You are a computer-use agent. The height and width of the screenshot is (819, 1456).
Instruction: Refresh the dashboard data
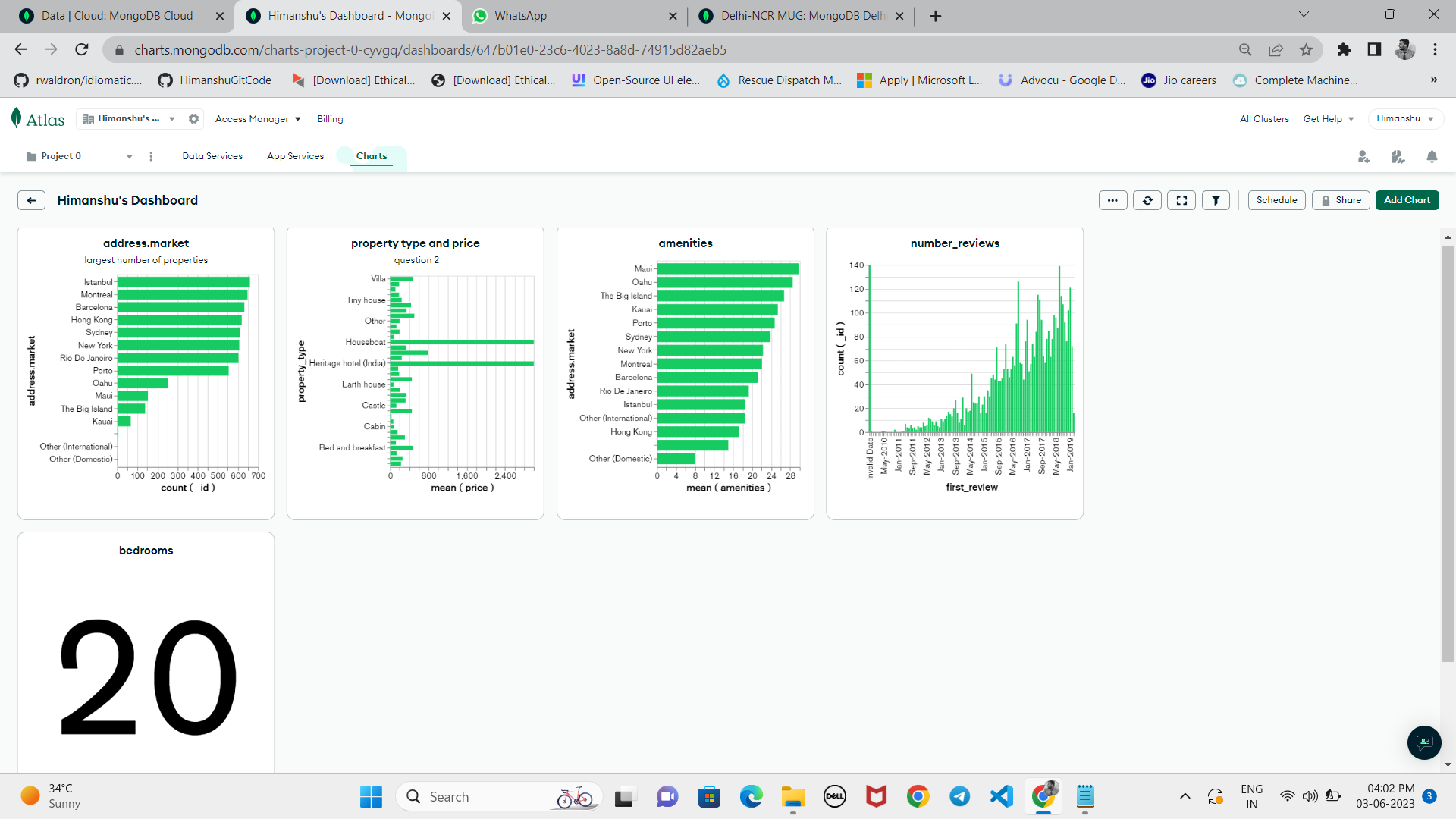1147,200
